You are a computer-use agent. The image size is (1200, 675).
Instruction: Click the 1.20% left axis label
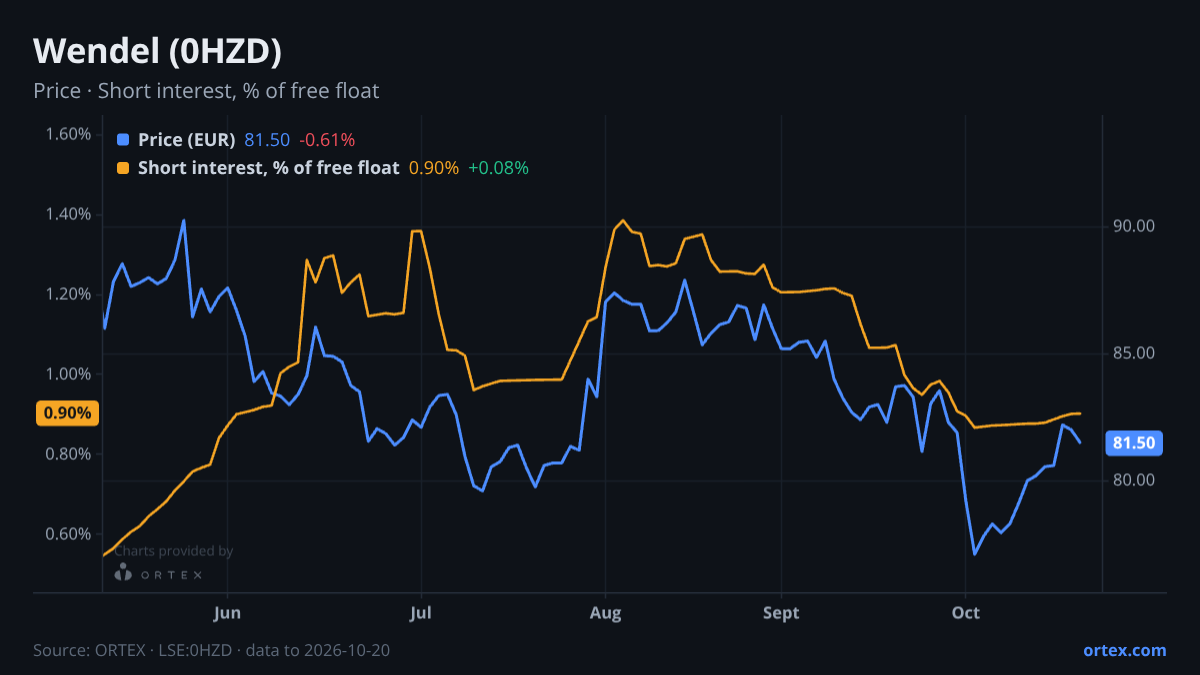pyautogui.click(x=69, y=294)
